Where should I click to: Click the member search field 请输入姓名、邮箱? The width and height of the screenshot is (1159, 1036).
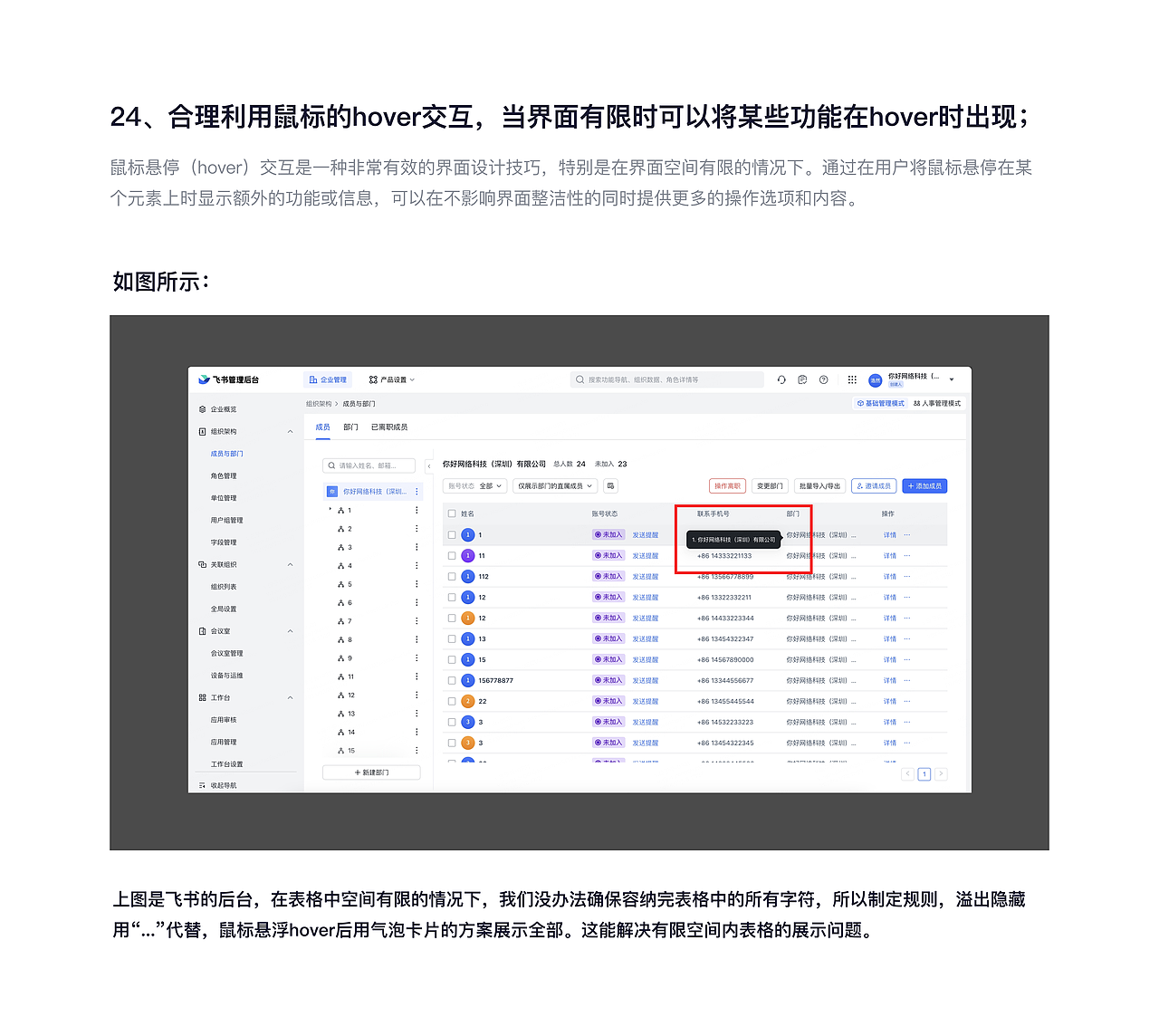(x=369, y=465)
